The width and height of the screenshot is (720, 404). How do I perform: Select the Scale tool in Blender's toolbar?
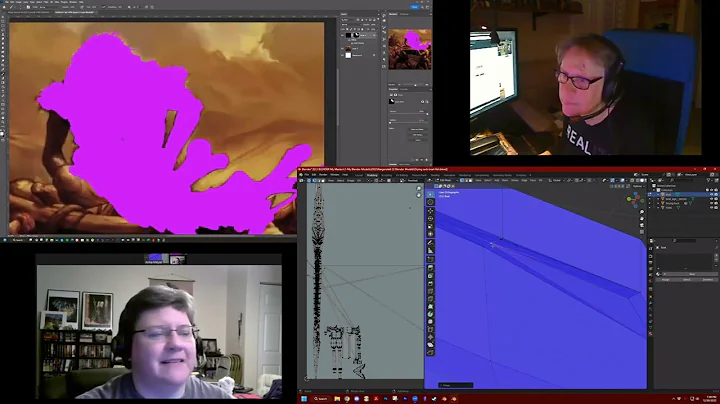click(430, 226)
